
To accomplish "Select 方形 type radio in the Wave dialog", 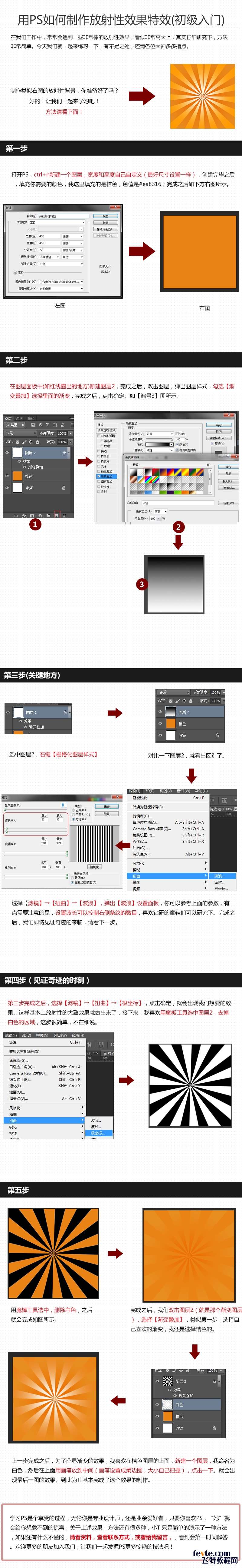I will (73, 819).
